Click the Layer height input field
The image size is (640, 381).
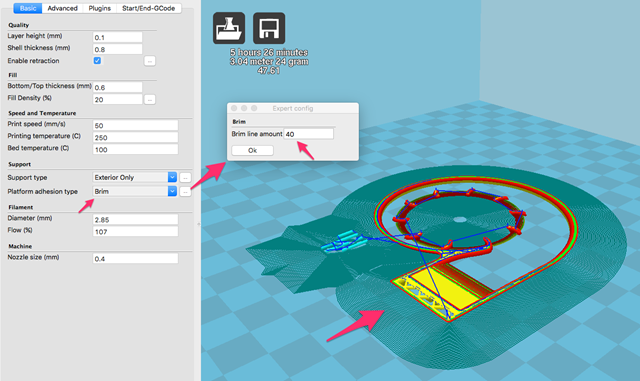coord(118,37)
